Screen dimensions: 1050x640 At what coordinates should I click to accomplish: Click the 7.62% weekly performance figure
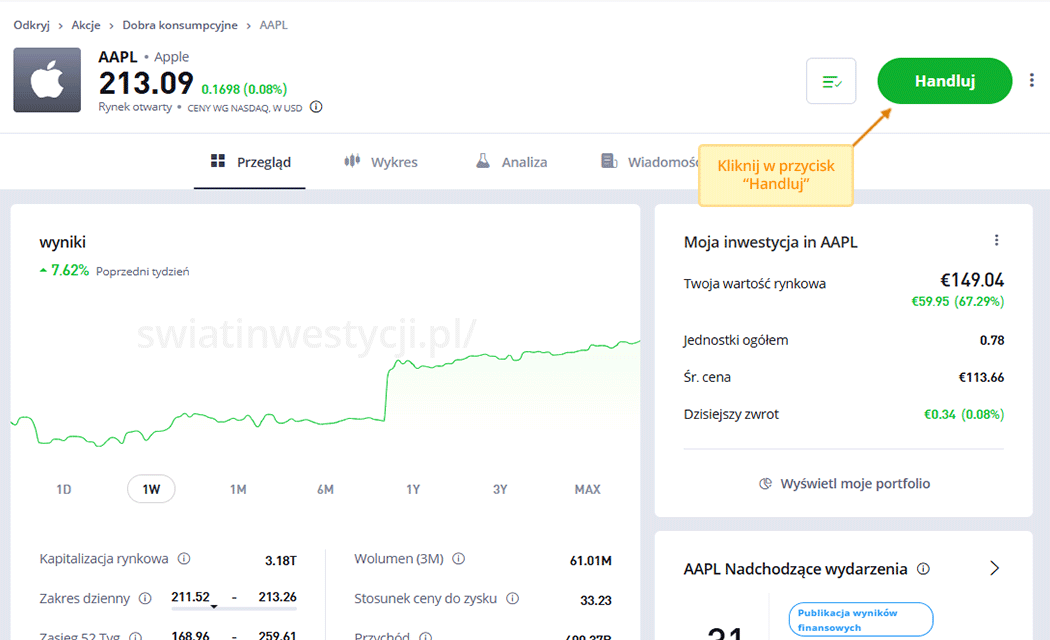pos(70,270)
